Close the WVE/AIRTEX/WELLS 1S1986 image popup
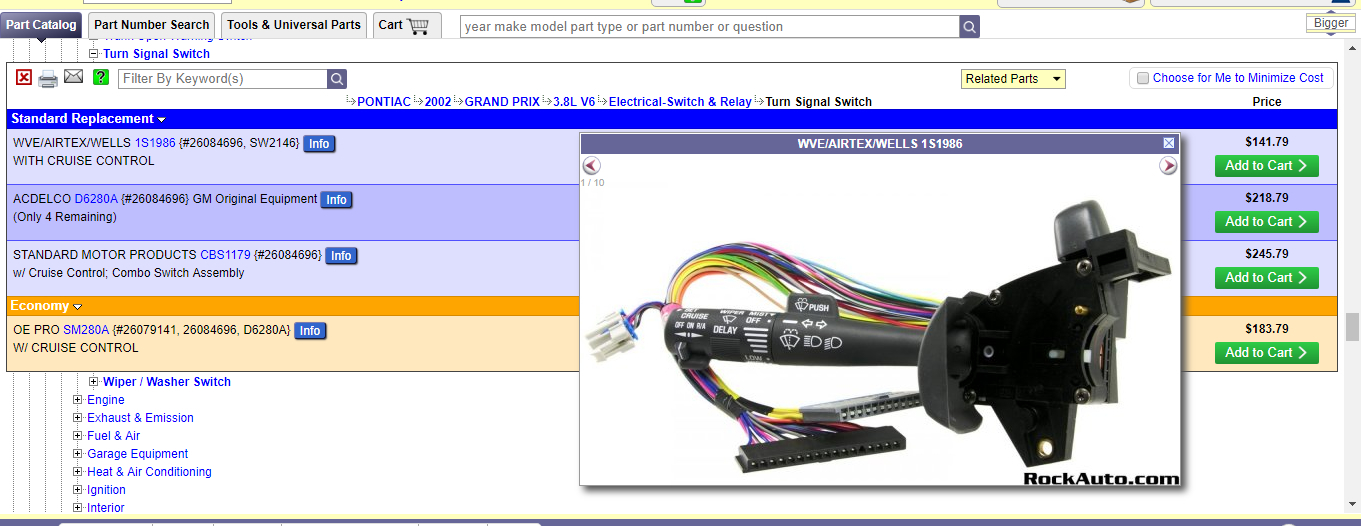Image resolution: width=1361 pixels, height=526 pixels. [x=1169, y=143]
